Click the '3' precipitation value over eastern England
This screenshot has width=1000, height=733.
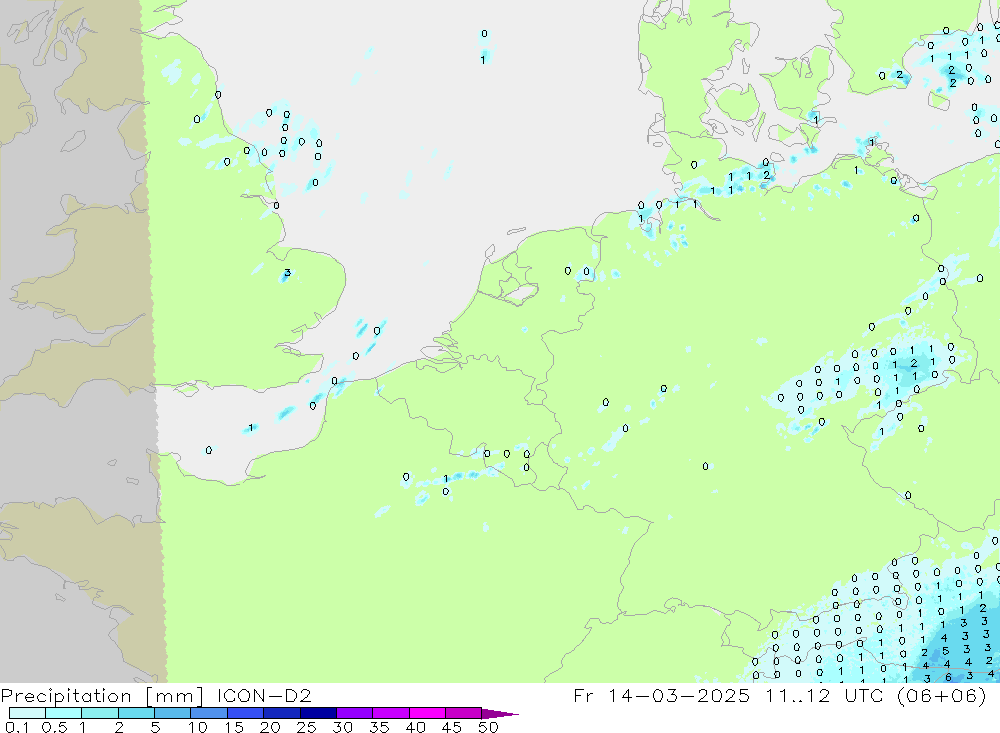point(288,273)
